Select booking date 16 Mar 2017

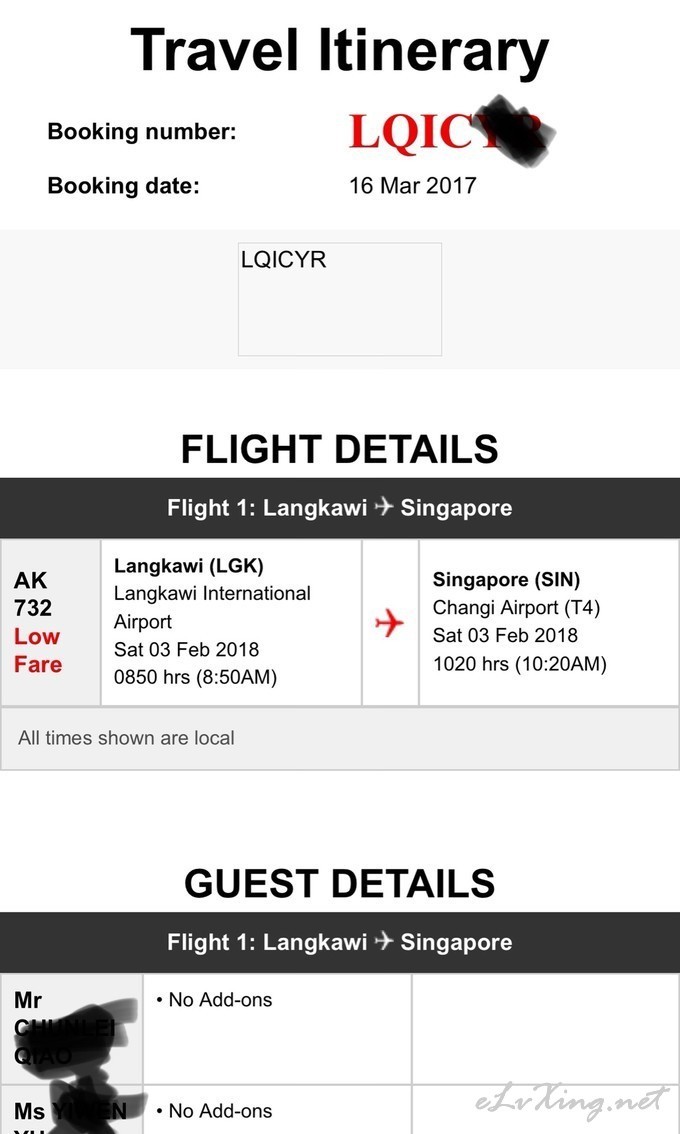coord(413,186)
